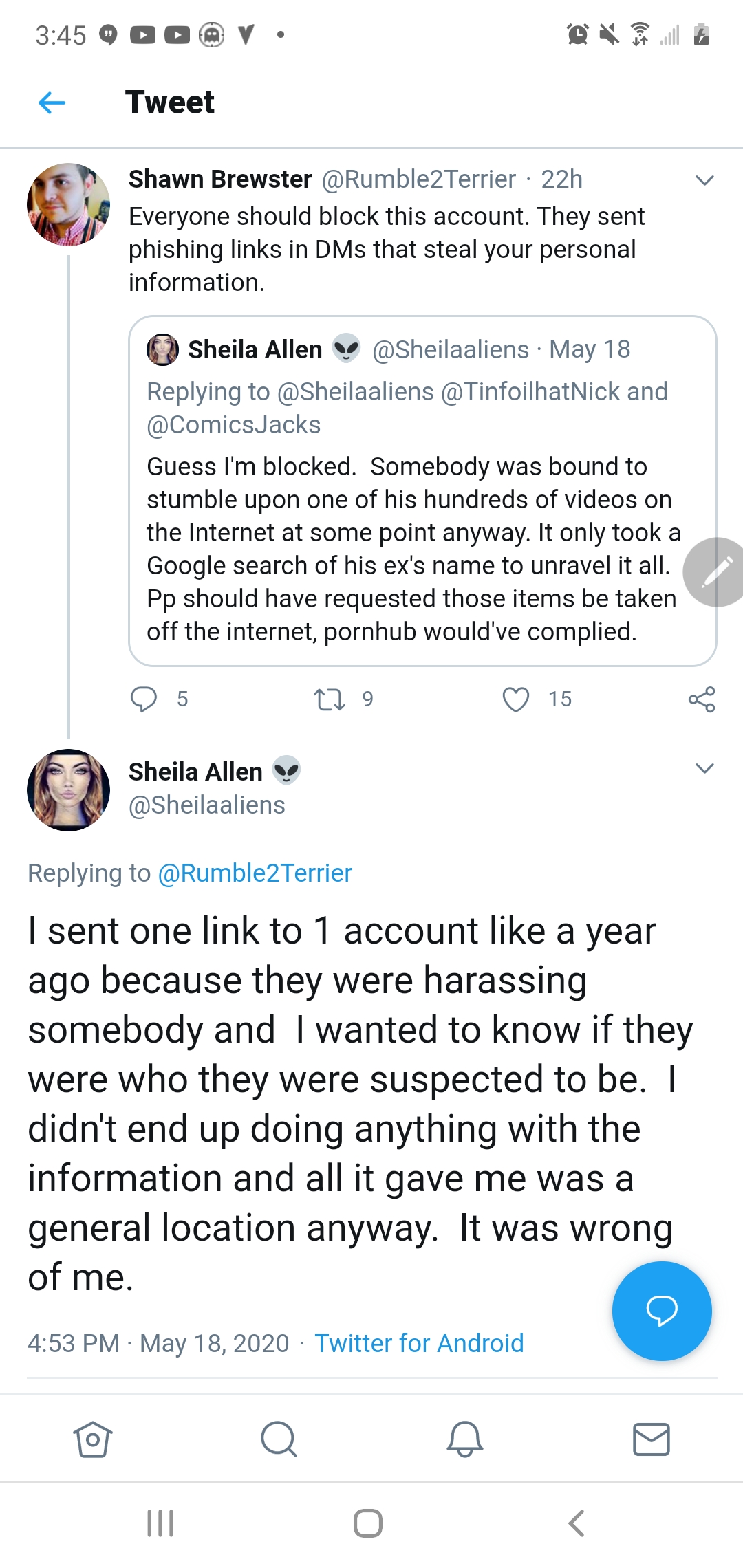The height and width of the screenshot is (1568, 743).
Task: Open the quoted Sheila Allen tweet
Action: pos(422,491)
